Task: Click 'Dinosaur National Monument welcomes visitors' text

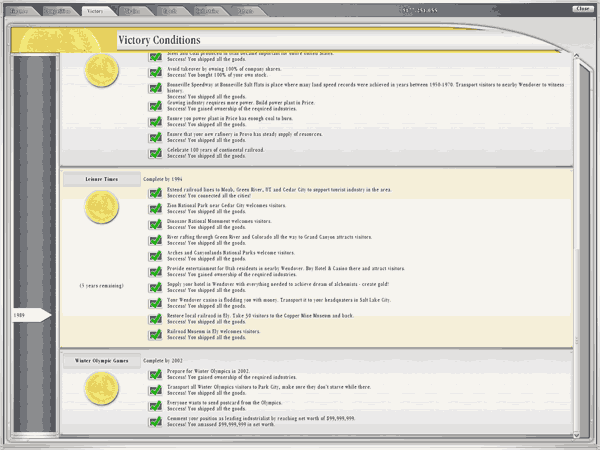Action: click(219, 221)
